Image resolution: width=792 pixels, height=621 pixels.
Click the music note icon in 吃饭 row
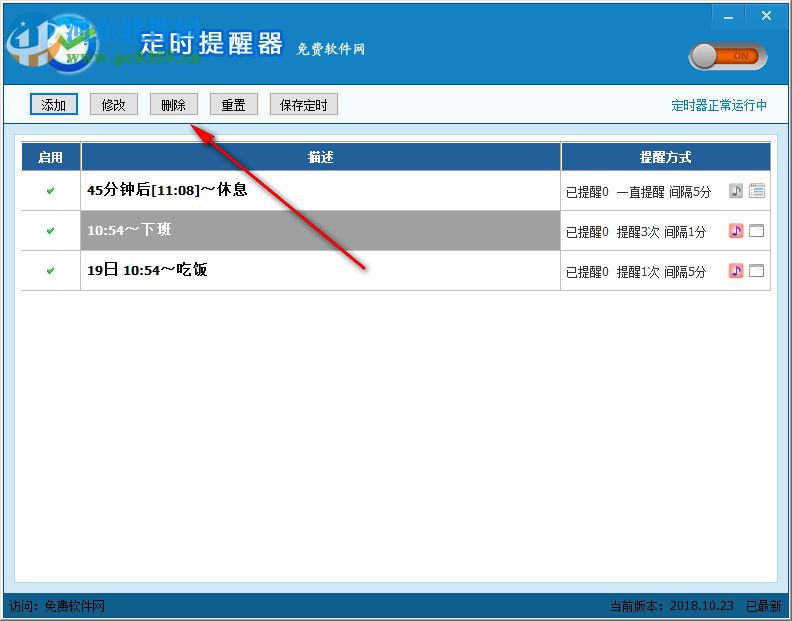[736, 271]
